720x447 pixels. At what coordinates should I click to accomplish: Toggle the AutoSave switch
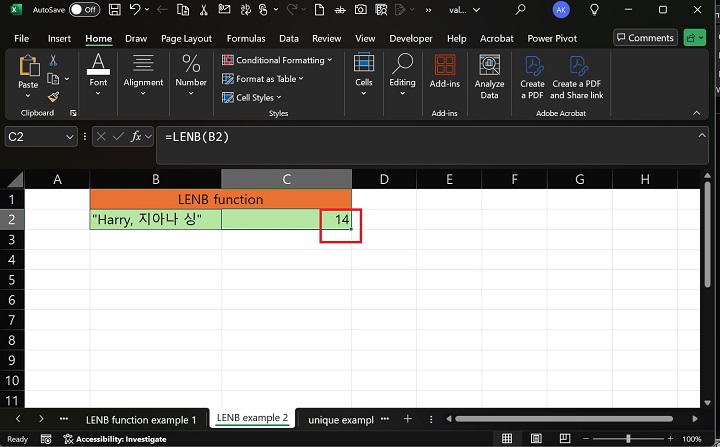tap(84, 10)
